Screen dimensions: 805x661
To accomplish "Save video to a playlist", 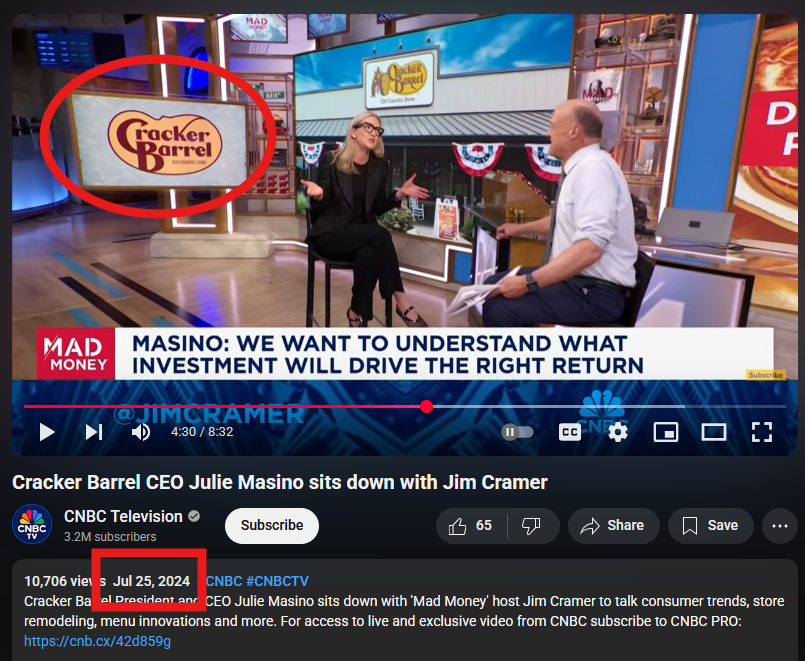I will point(711,526).
